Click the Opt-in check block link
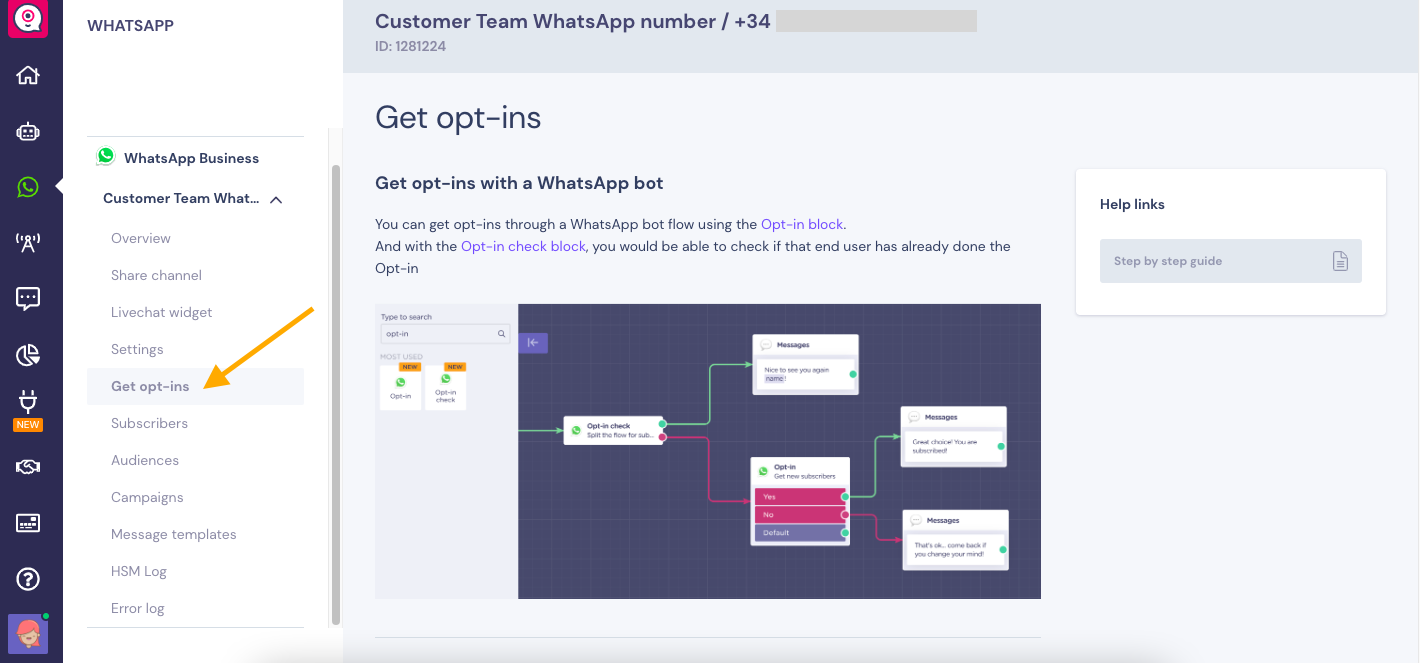Viewport: 1420px width, 663px height. coord(523,246)
